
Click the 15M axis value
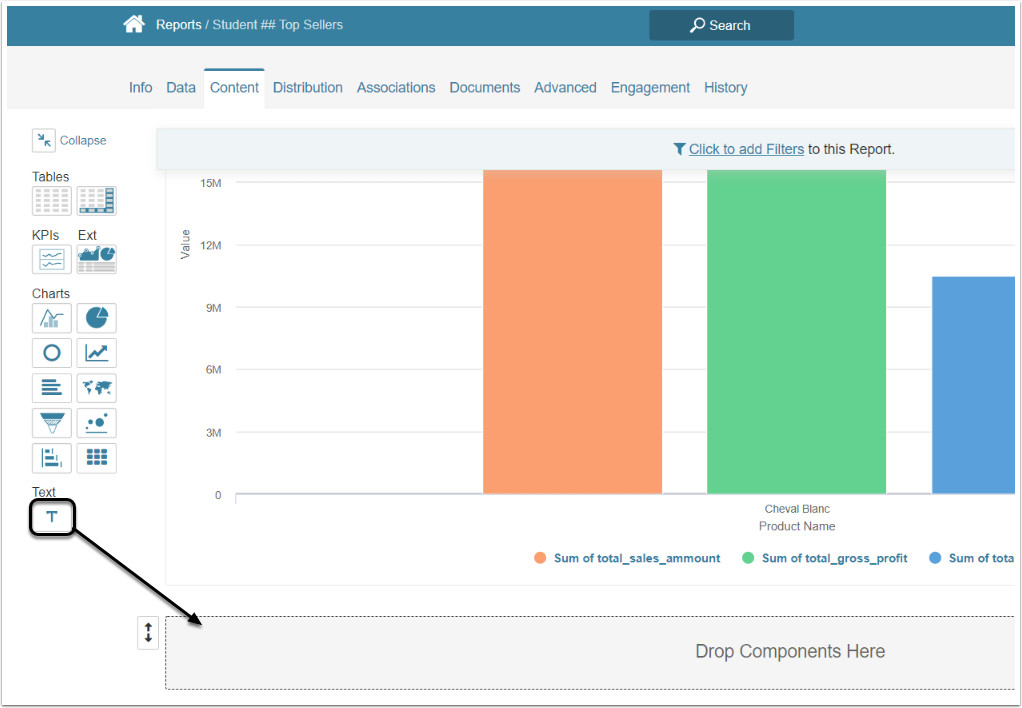coord(211,183)
